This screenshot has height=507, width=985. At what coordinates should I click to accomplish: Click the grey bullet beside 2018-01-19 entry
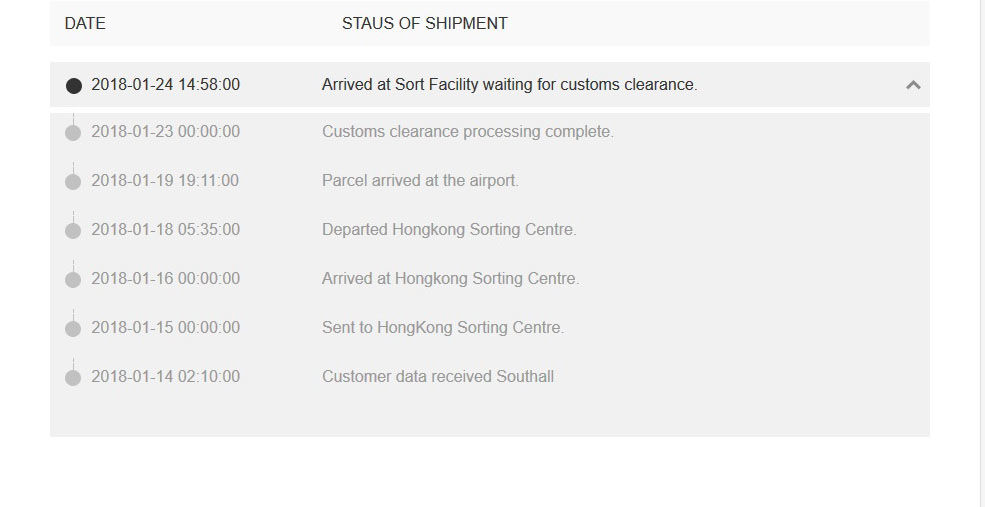click(x=73, y=182)
